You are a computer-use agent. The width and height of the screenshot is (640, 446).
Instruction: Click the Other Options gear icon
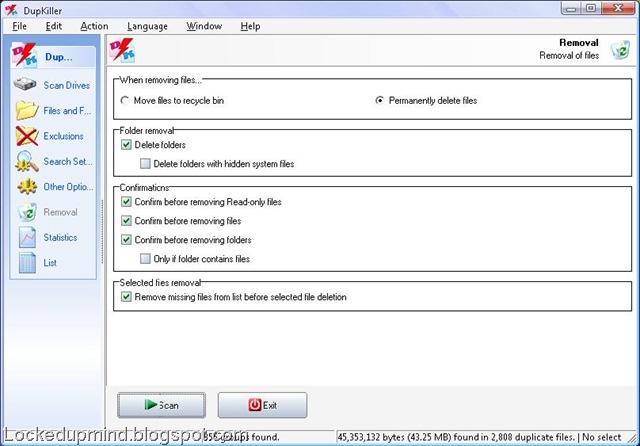click(27, 186)
